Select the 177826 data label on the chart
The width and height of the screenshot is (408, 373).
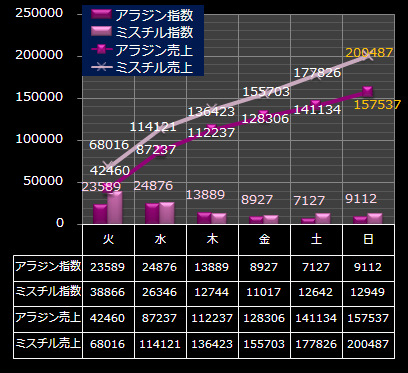tap(317, 73)
